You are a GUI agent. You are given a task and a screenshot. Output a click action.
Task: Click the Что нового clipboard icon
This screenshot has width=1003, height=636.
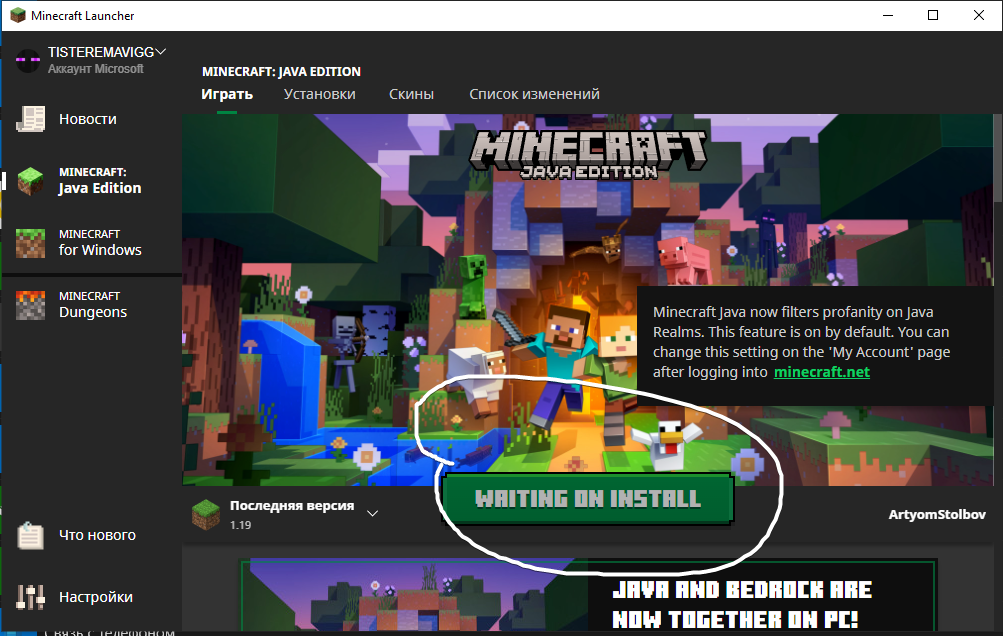pyautogui.click(x=30, y=536)
